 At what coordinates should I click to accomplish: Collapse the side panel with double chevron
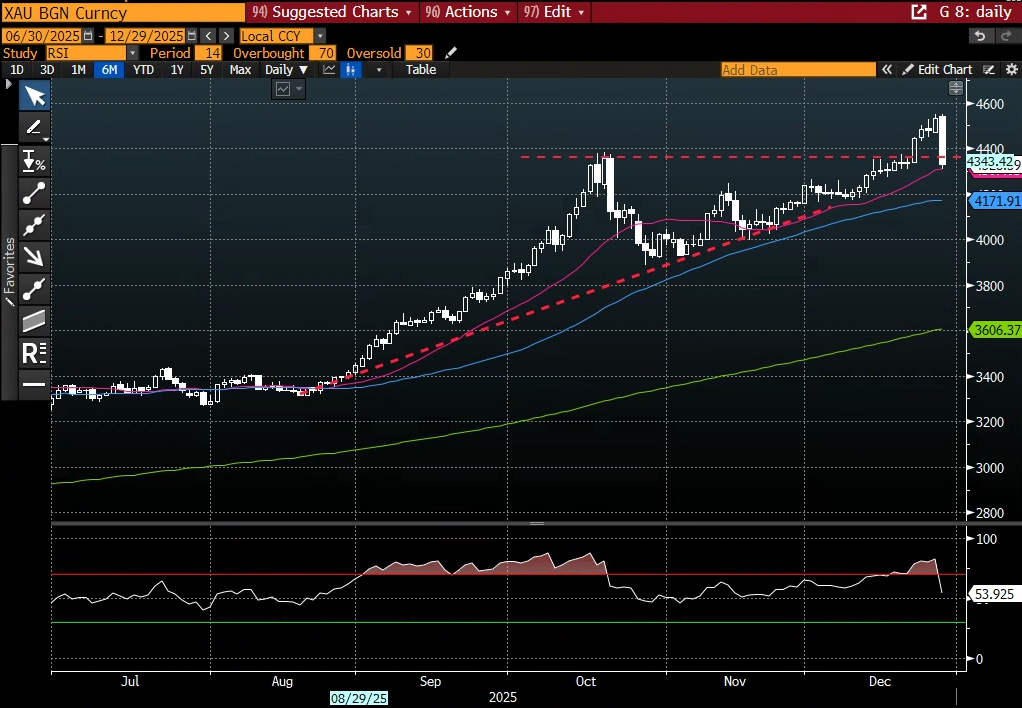[x=886, y=70]
